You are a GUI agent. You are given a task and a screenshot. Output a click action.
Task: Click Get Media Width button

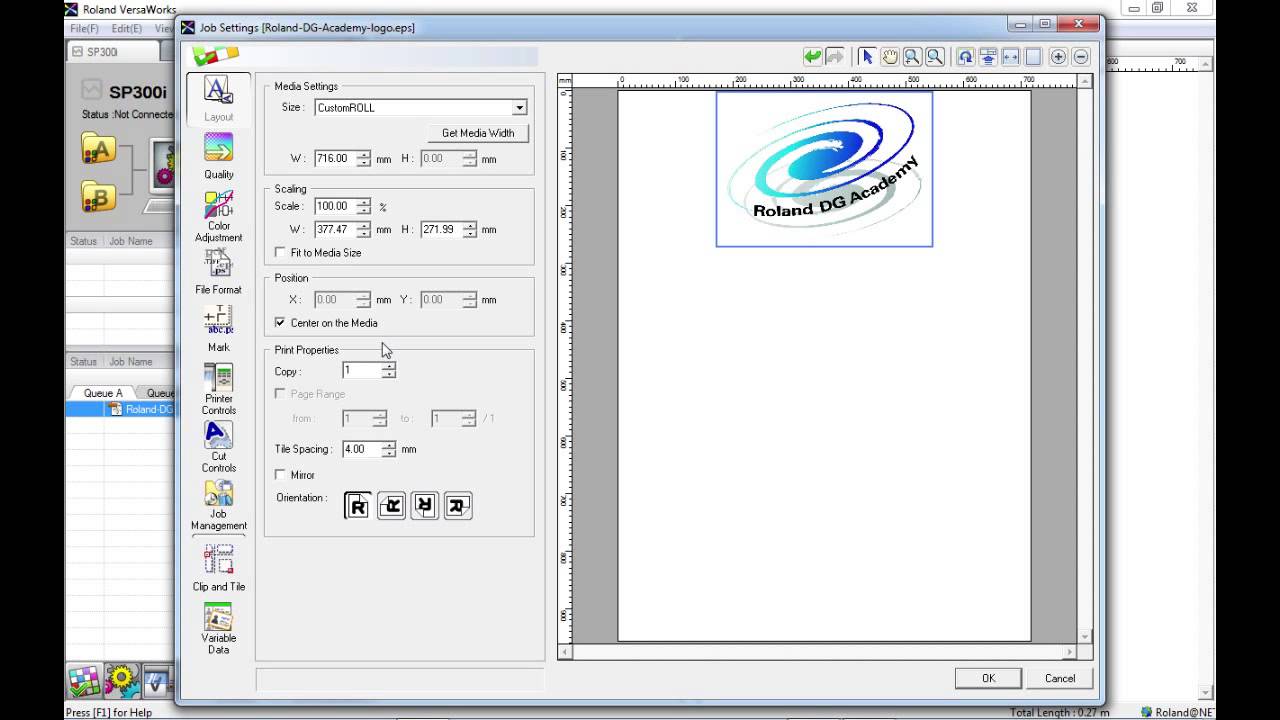pyautogui.click(x=478, y=133)
